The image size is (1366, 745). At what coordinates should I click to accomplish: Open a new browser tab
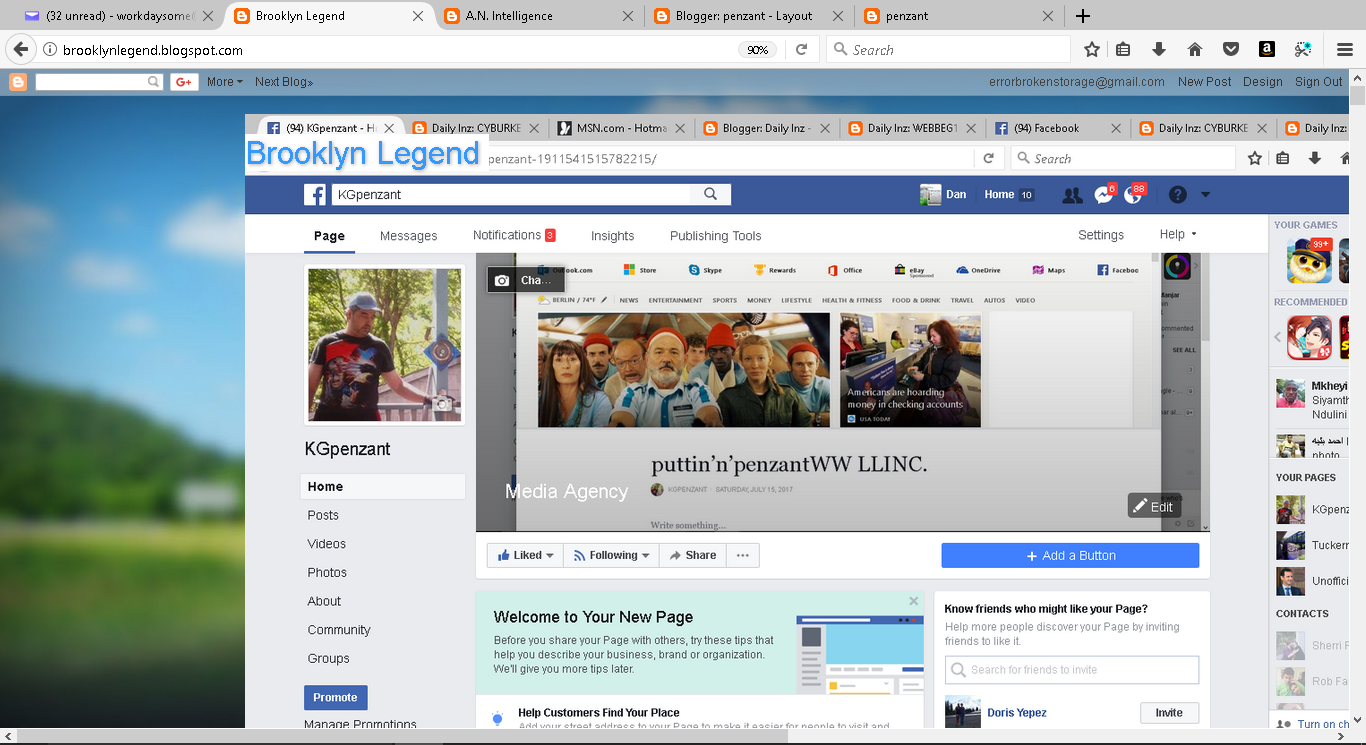(1083, 16)
